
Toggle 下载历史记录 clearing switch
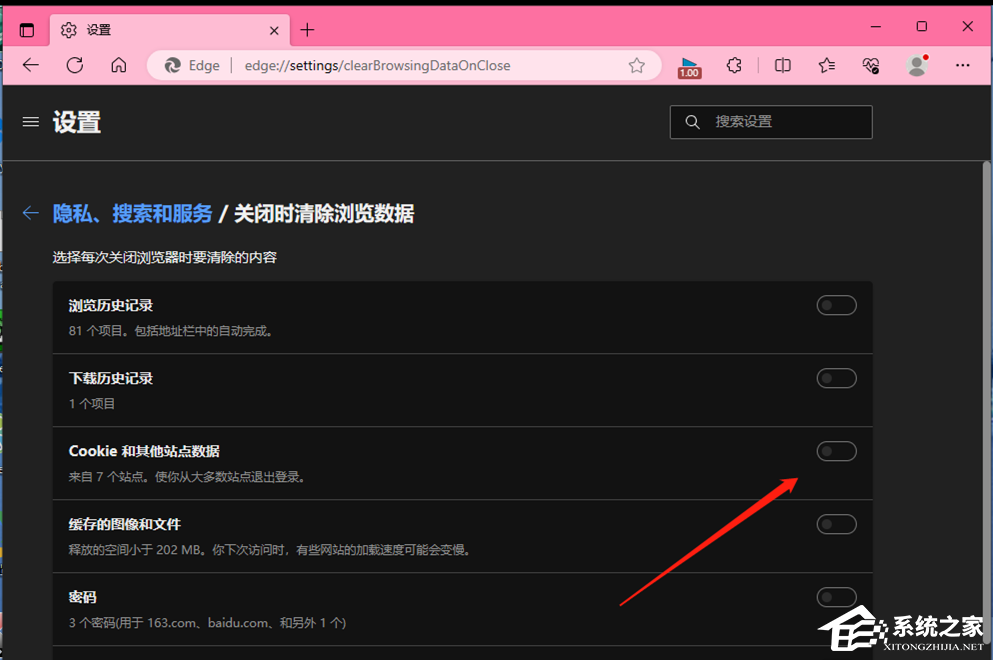tap(836, 378)
